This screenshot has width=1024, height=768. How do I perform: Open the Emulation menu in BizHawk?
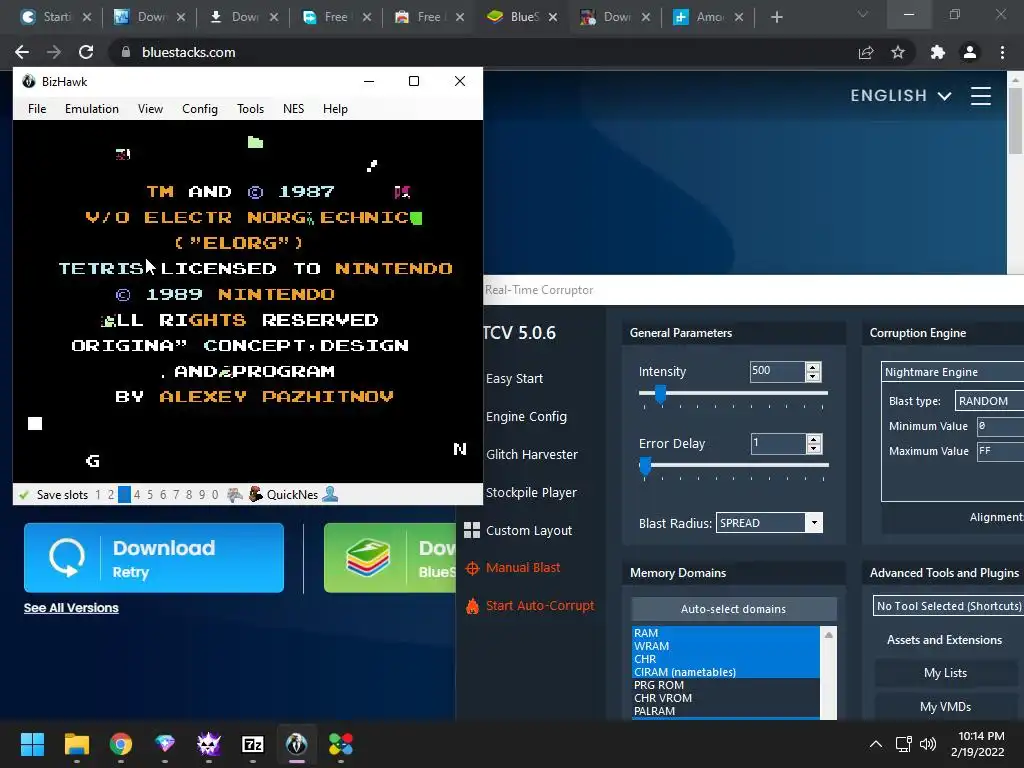point(91,108)
